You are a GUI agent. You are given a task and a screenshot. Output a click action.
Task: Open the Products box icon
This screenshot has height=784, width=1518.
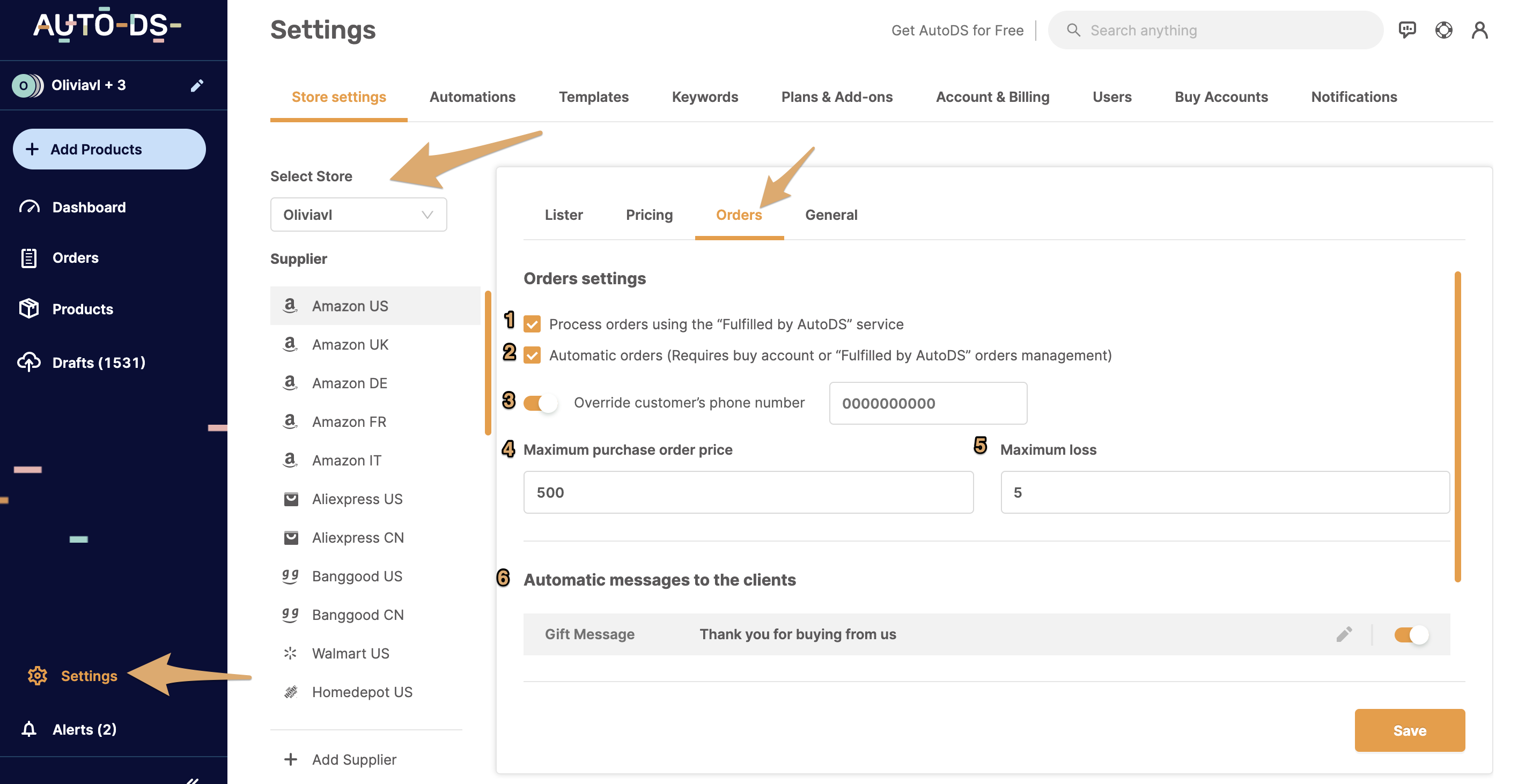29,309
